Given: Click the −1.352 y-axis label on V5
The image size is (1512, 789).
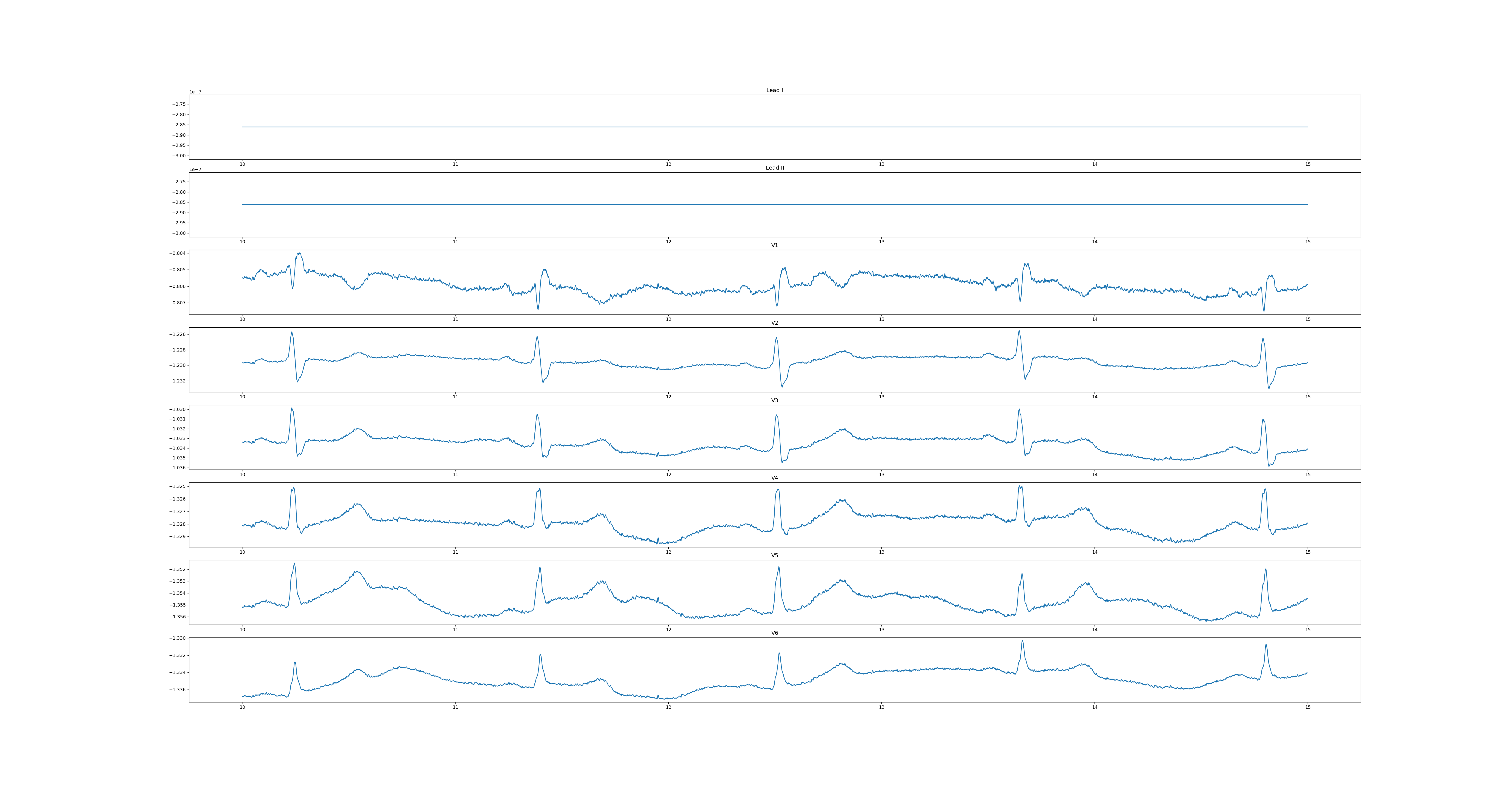Looking at the screenshot, I should coord(177,570).
